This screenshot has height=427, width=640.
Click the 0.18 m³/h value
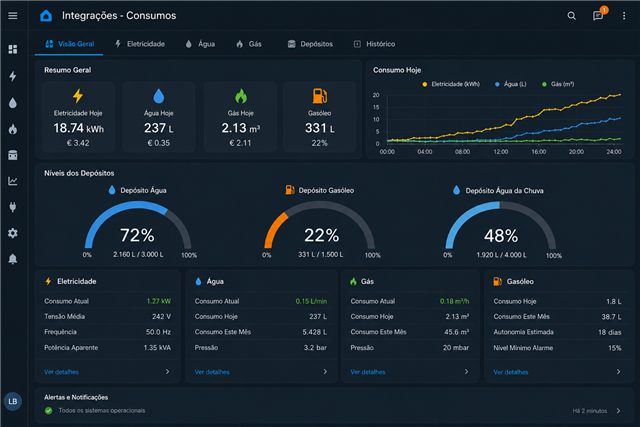pyautogui.click(x=454, y=301)
